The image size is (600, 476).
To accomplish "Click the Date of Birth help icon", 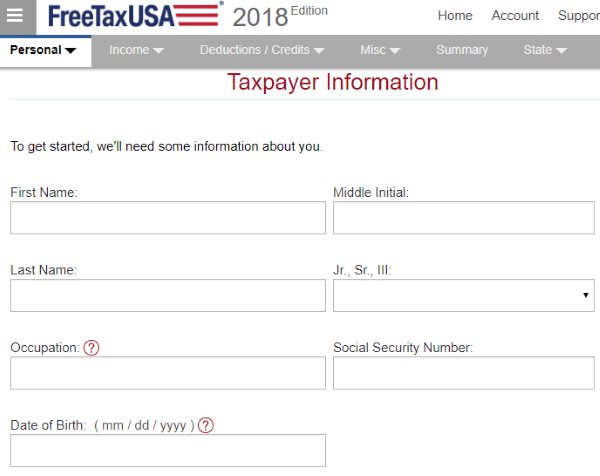I will pyautogui.click(x=206, y=425).
